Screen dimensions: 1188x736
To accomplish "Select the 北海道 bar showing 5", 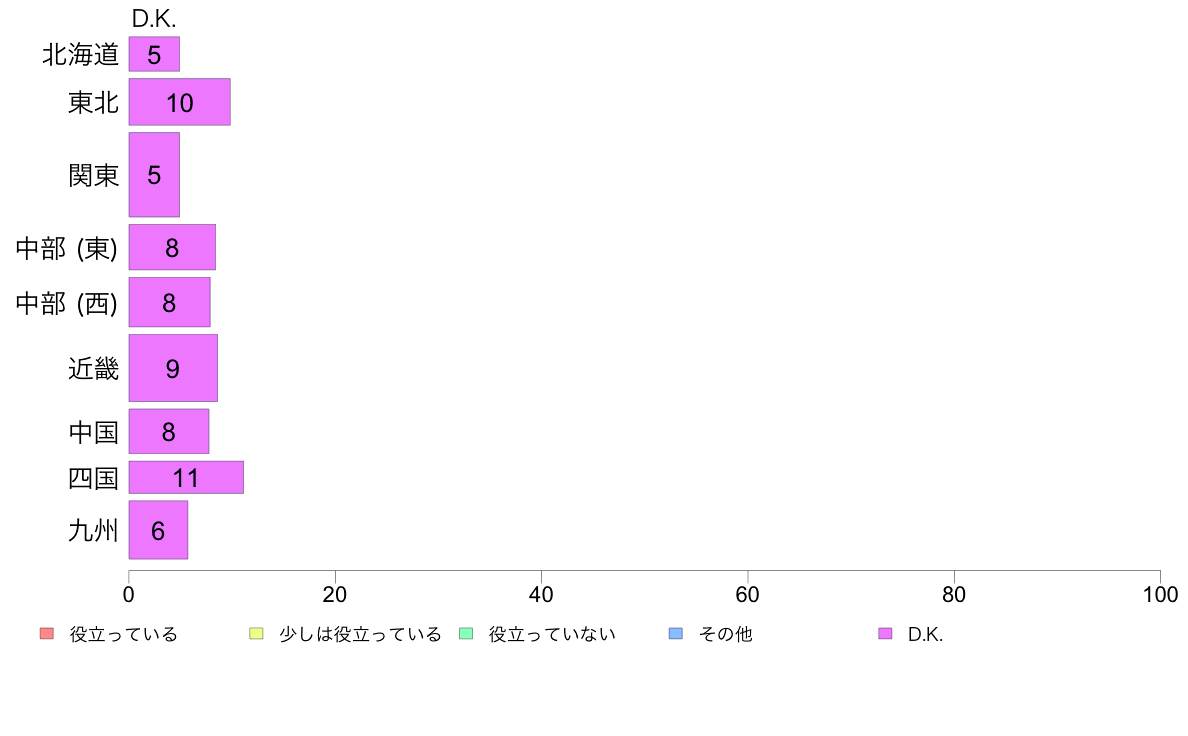I will tap(154, 54).
